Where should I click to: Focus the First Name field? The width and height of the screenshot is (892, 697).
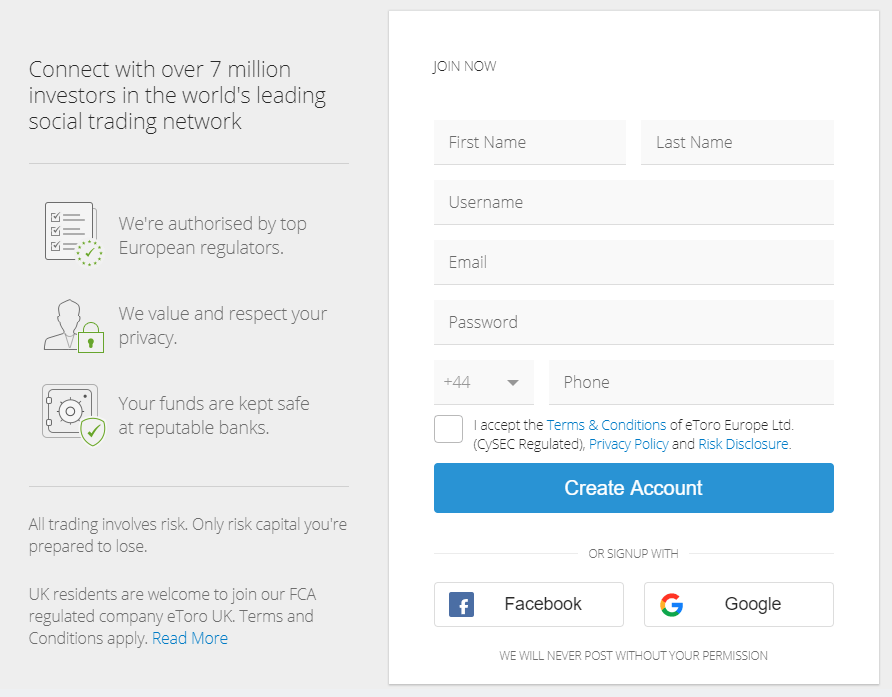pos(530,142)
